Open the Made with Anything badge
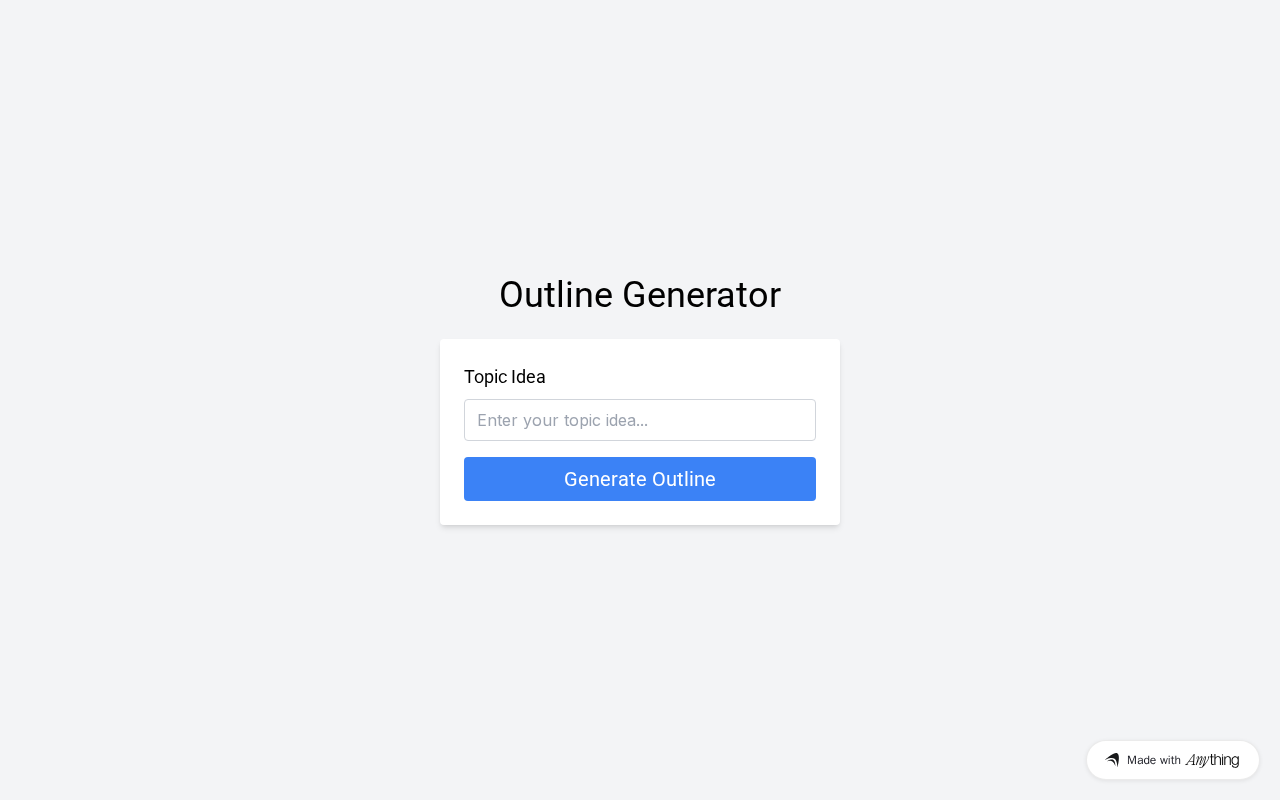 (x=1172, y=760)
